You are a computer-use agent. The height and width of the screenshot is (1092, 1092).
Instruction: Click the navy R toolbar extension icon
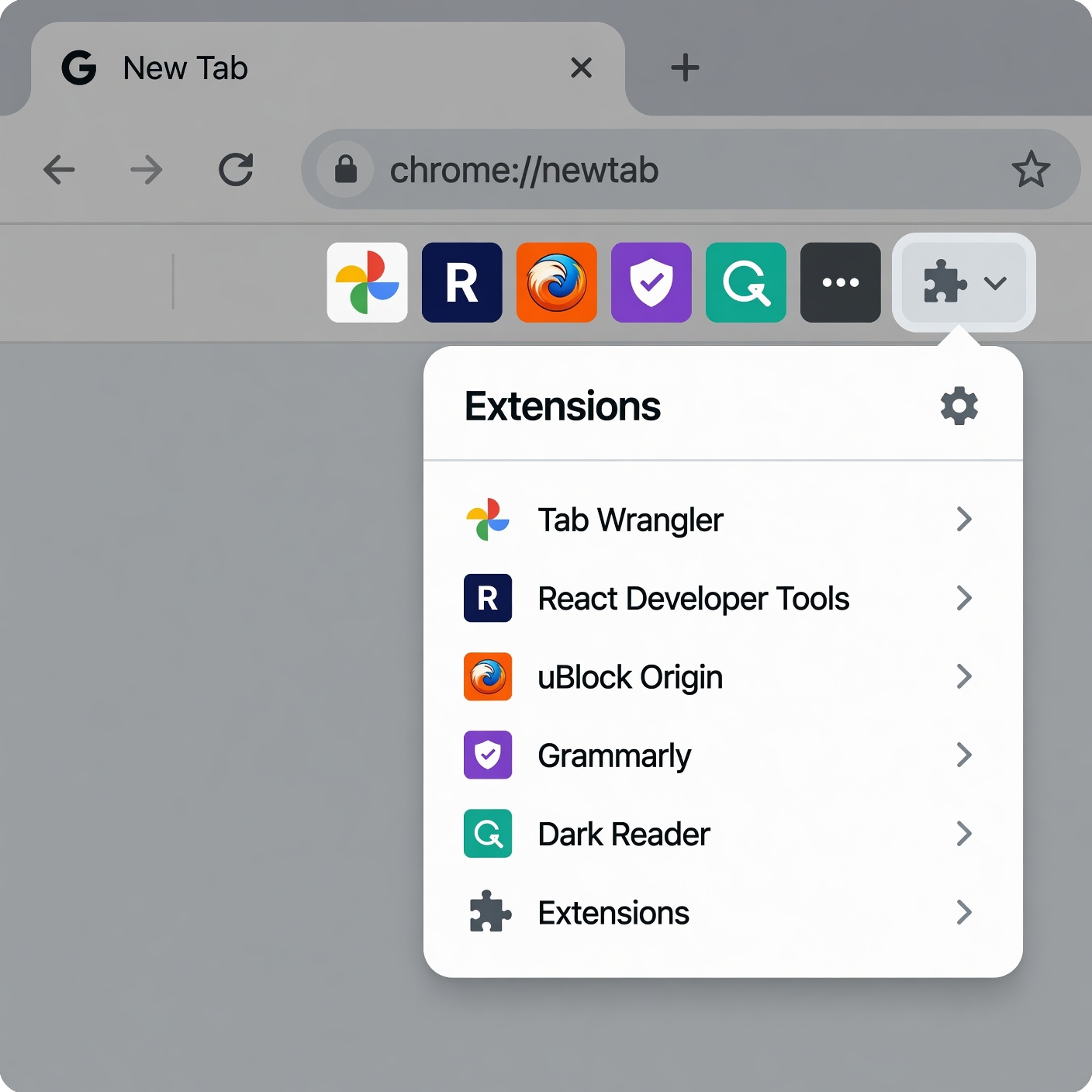pyautogui.click(x=462, y=282)
